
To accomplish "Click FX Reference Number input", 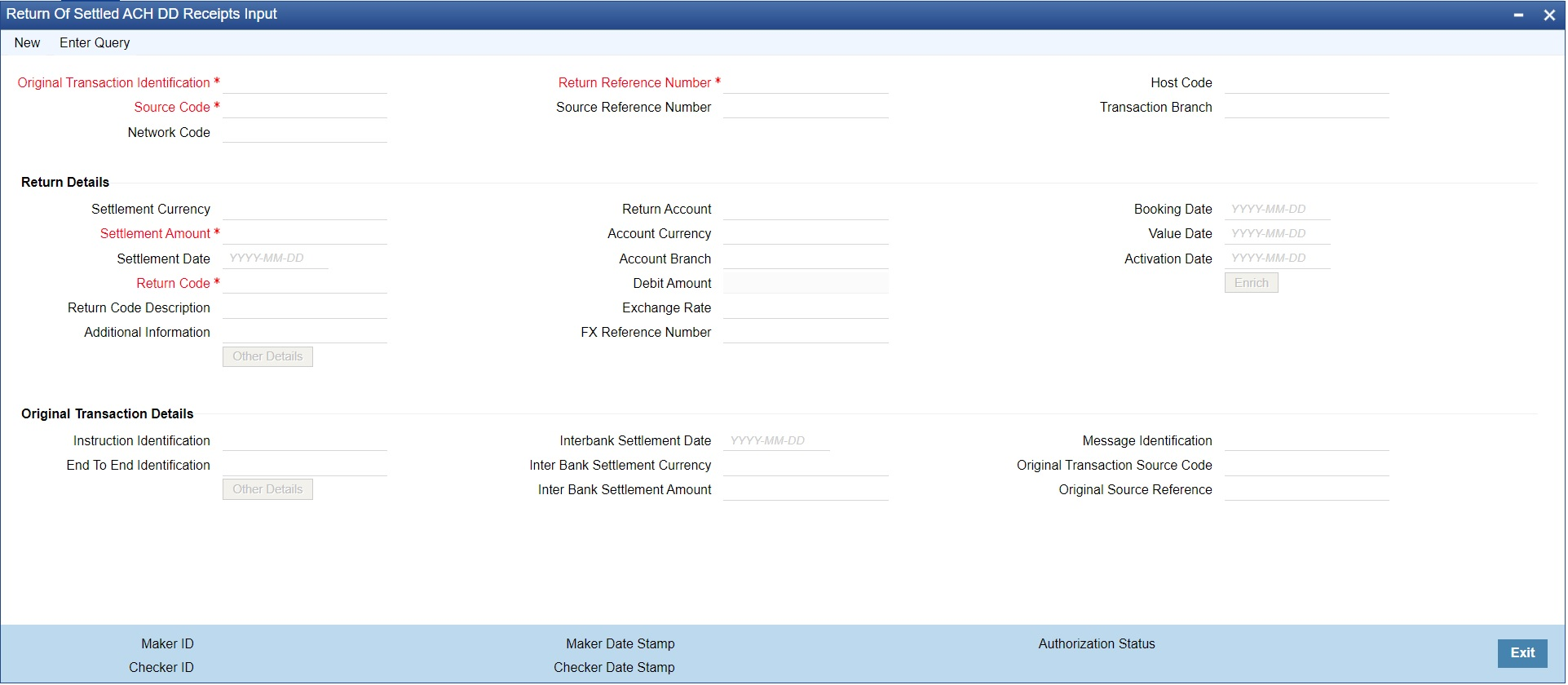I will click(806, 333).
